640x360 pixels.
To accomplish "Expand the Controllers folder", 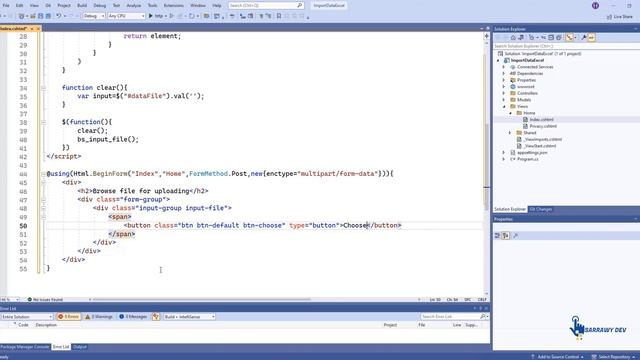I will point(504,93).
